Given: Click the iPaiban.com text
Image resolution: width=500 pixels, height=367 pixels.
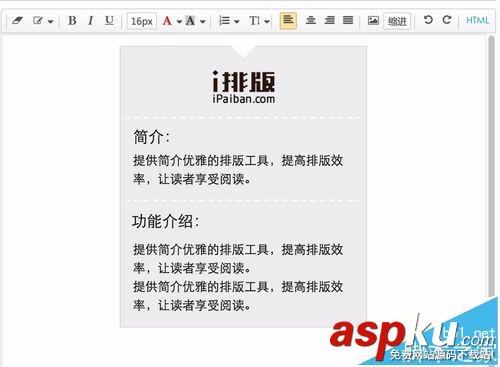Looking at the screenshot, I should [x=244, y=99].
